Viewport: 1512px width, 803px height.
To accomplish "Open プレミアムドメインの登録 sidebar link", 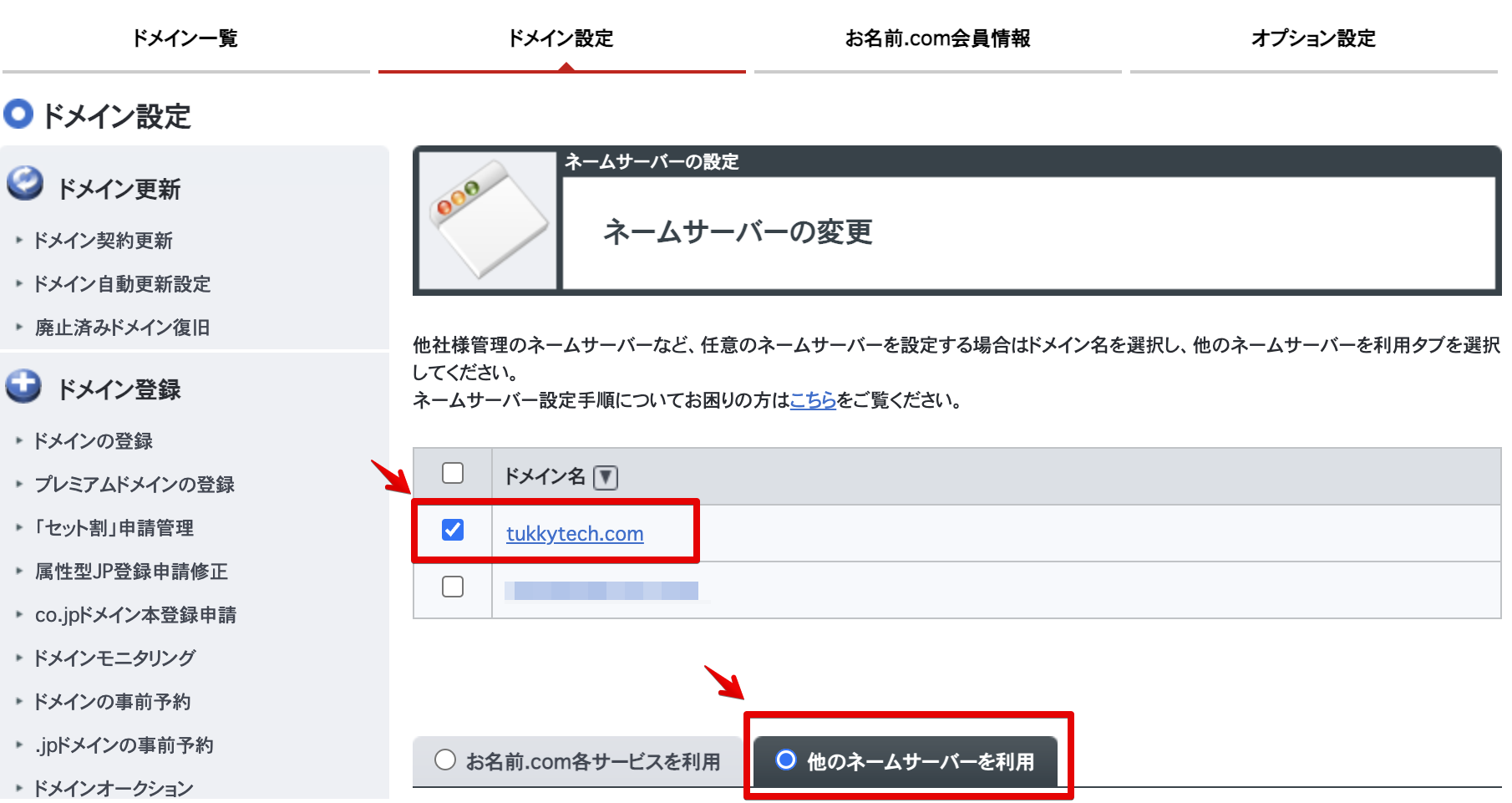I will [x=134, y=485].
